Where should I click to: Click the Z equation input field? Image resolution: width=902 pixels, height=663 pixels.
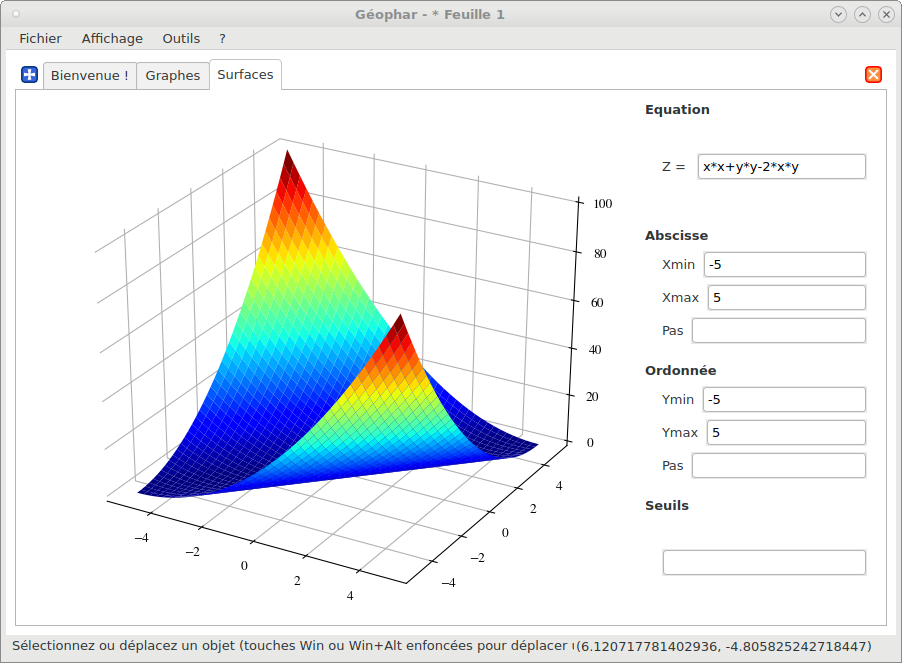tap(781, 167)
